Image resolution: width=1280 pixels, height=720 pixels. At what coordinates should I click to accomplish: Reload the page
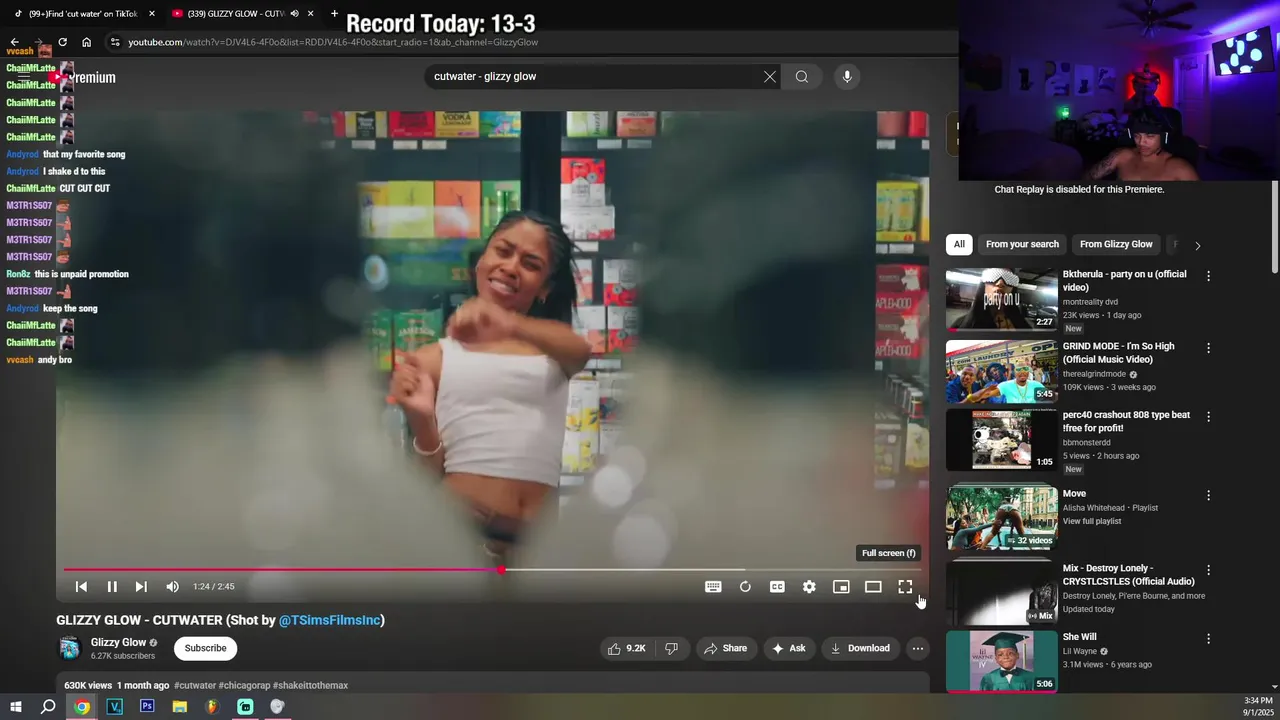62,42
